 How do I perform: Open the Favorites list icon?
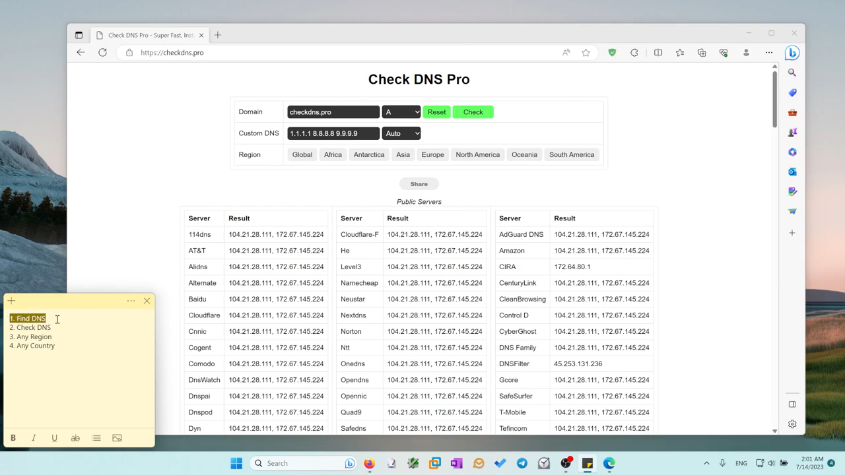click(x=680, y=52)
